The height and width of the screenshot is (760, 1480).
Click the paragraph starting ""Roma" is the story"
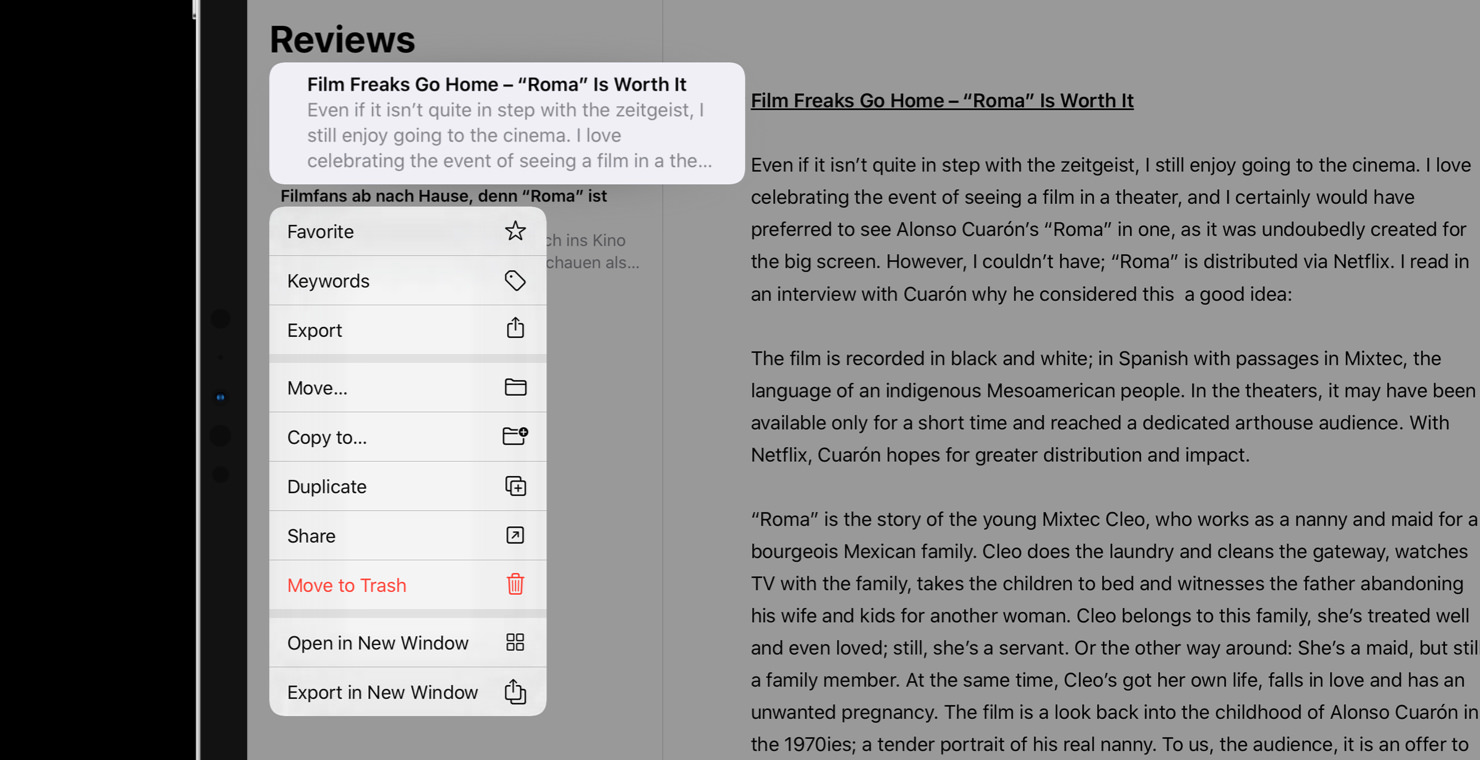coord(1115,631)
